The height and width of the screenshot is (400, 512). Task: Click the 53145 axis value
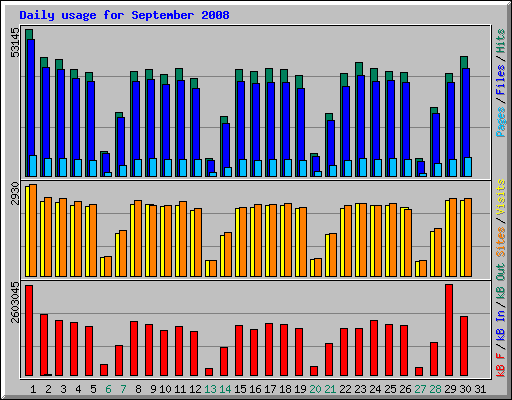tap(15, 42)
